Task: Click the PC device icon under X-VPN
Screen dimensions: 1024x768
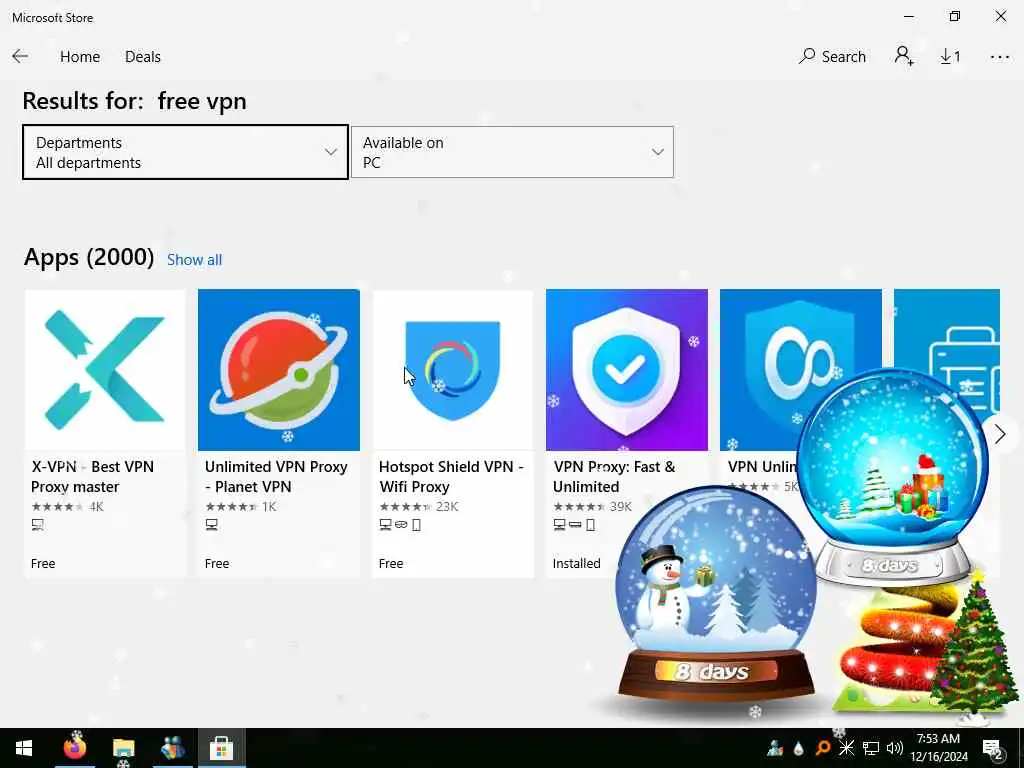Action: [38, 524]
